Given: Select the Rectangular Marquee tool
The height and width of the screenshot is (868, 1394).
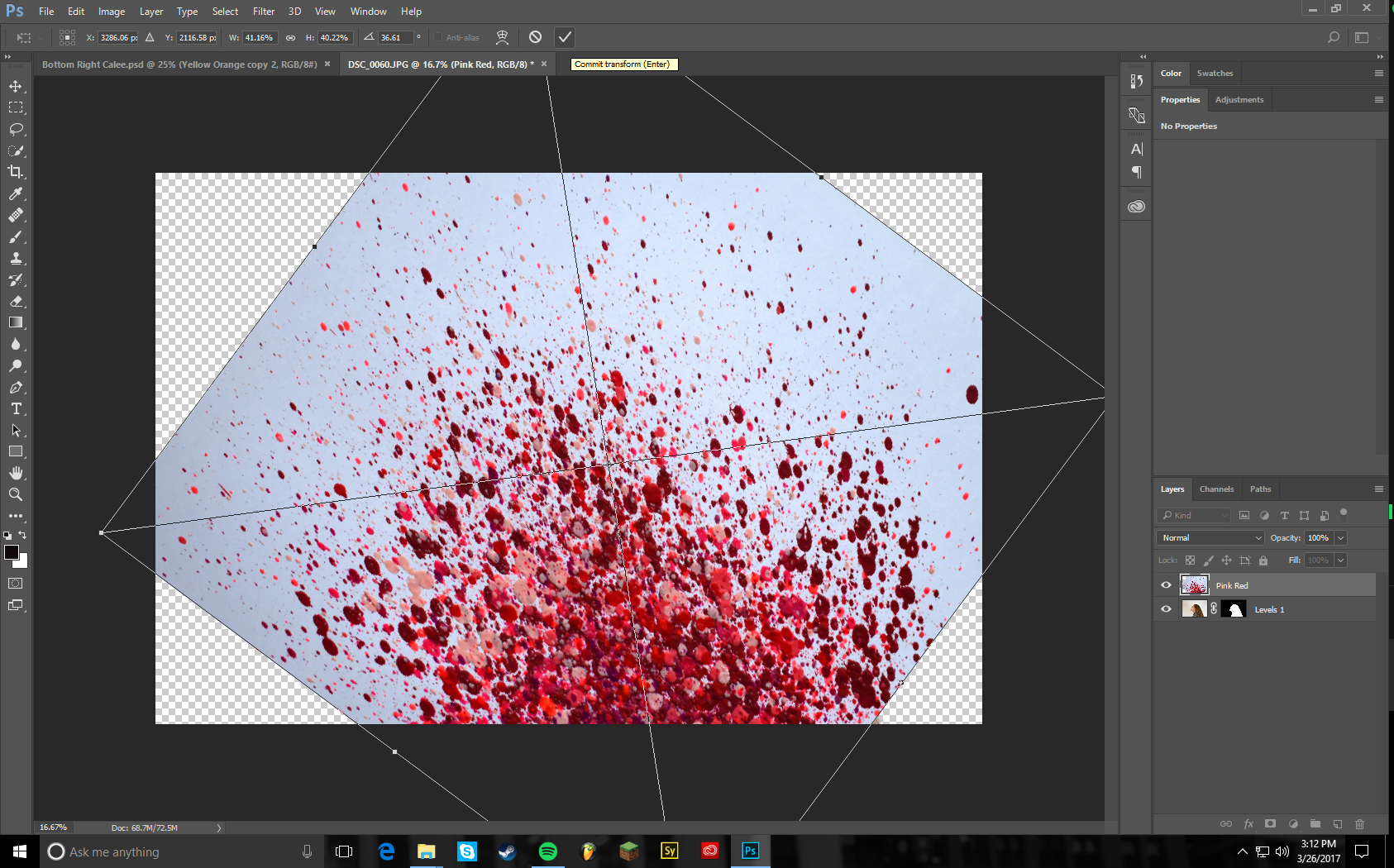Looking at the screenshot, I should click(x=16, y=107).
